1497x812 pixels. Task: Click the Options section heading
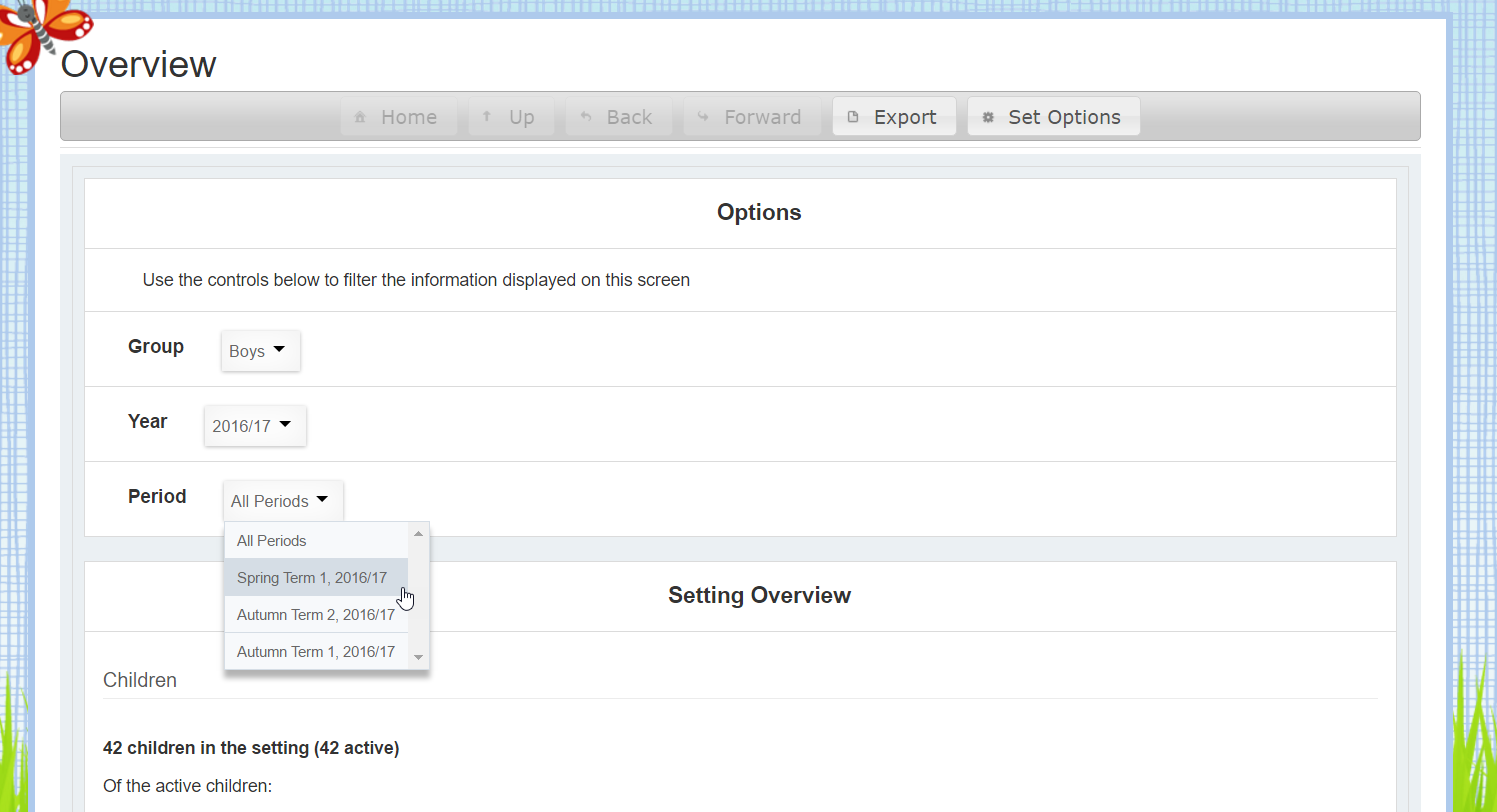(759, 212)
